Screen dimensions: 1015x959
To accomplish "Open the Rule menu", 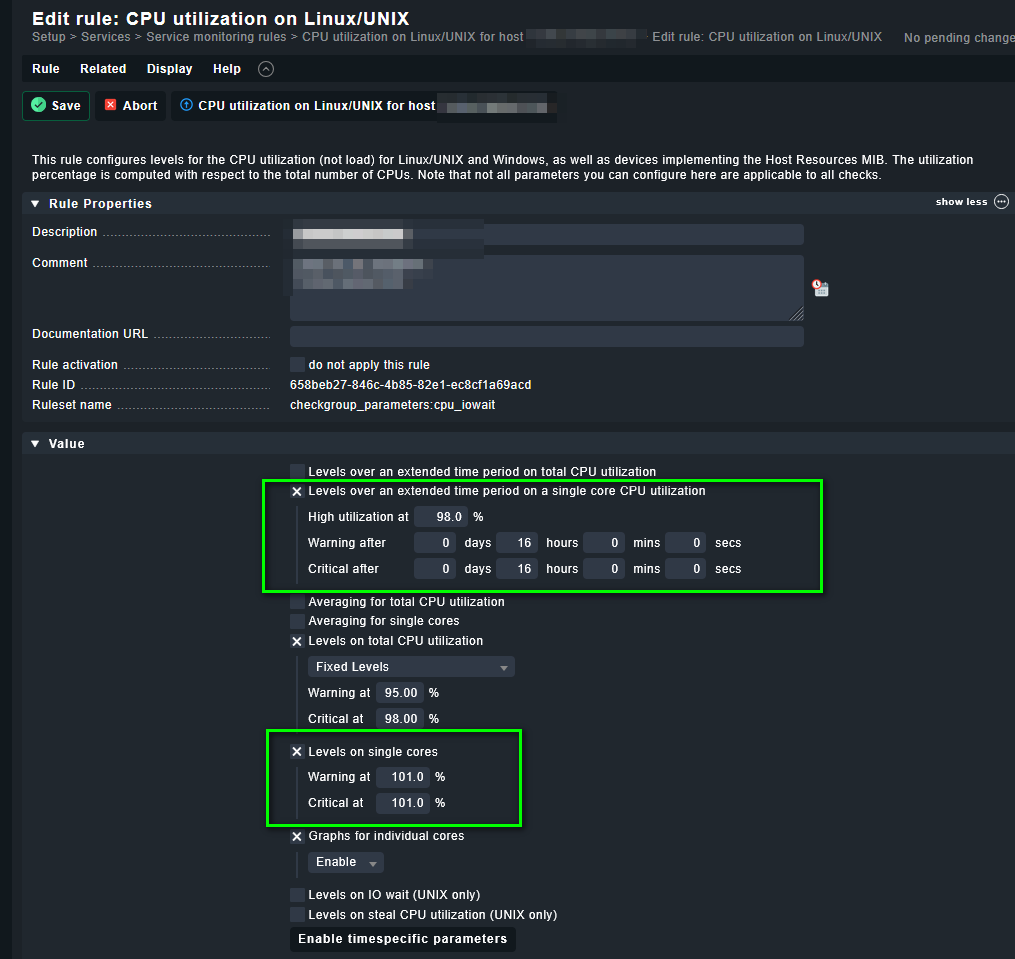I will [46, 69].
